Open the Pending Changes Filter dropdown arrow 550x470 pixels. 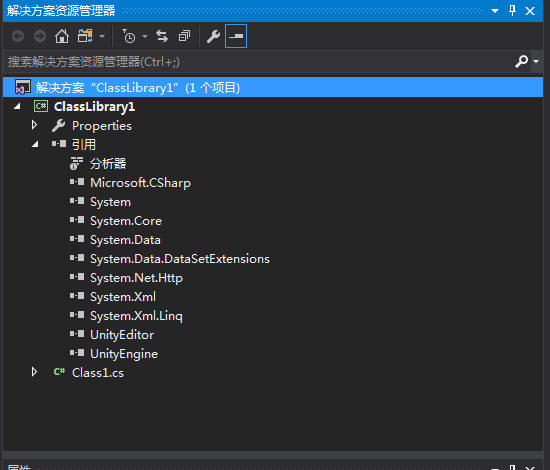click(145, 36)
